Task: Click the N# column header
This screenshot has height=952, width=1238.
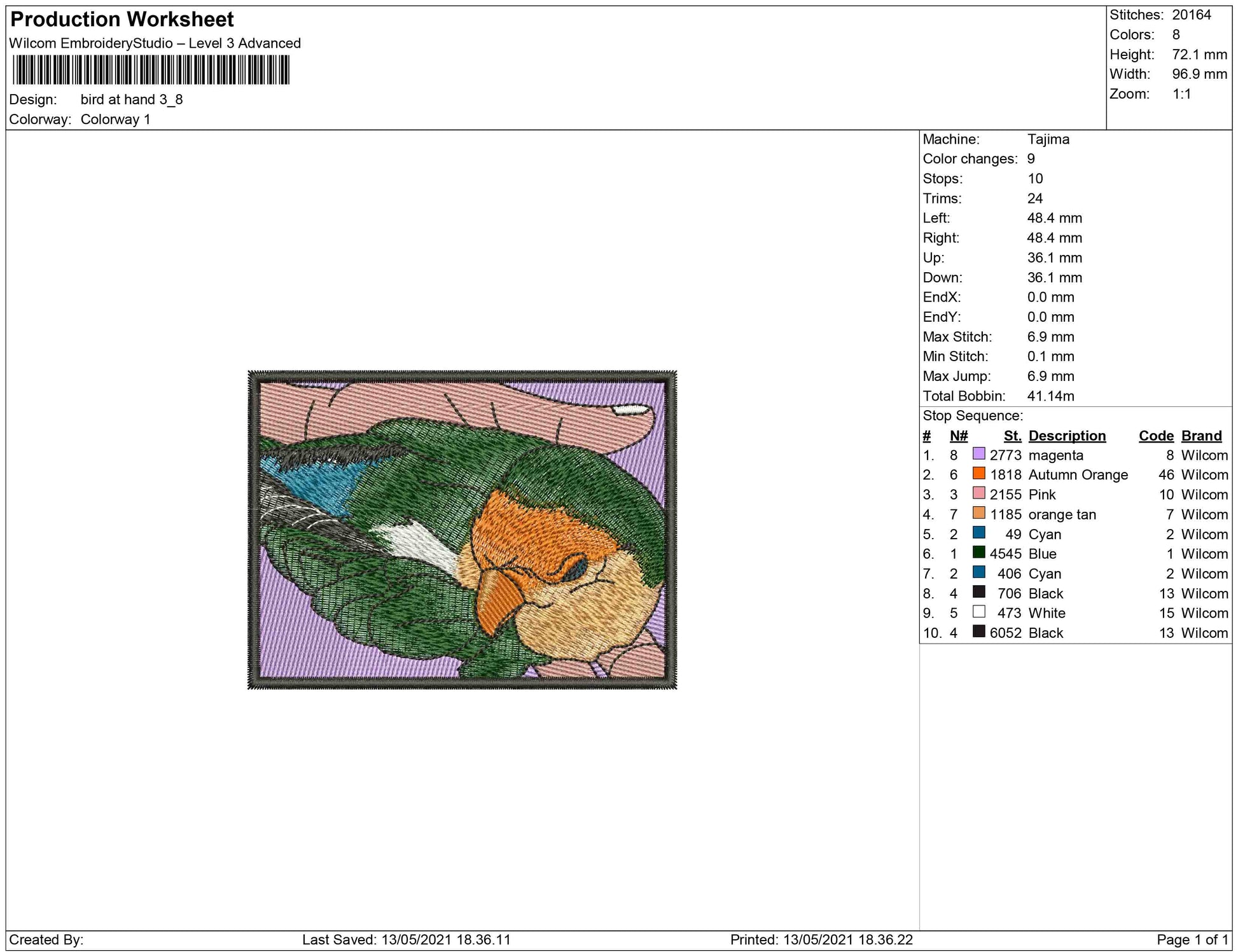Action: point(958,436)
